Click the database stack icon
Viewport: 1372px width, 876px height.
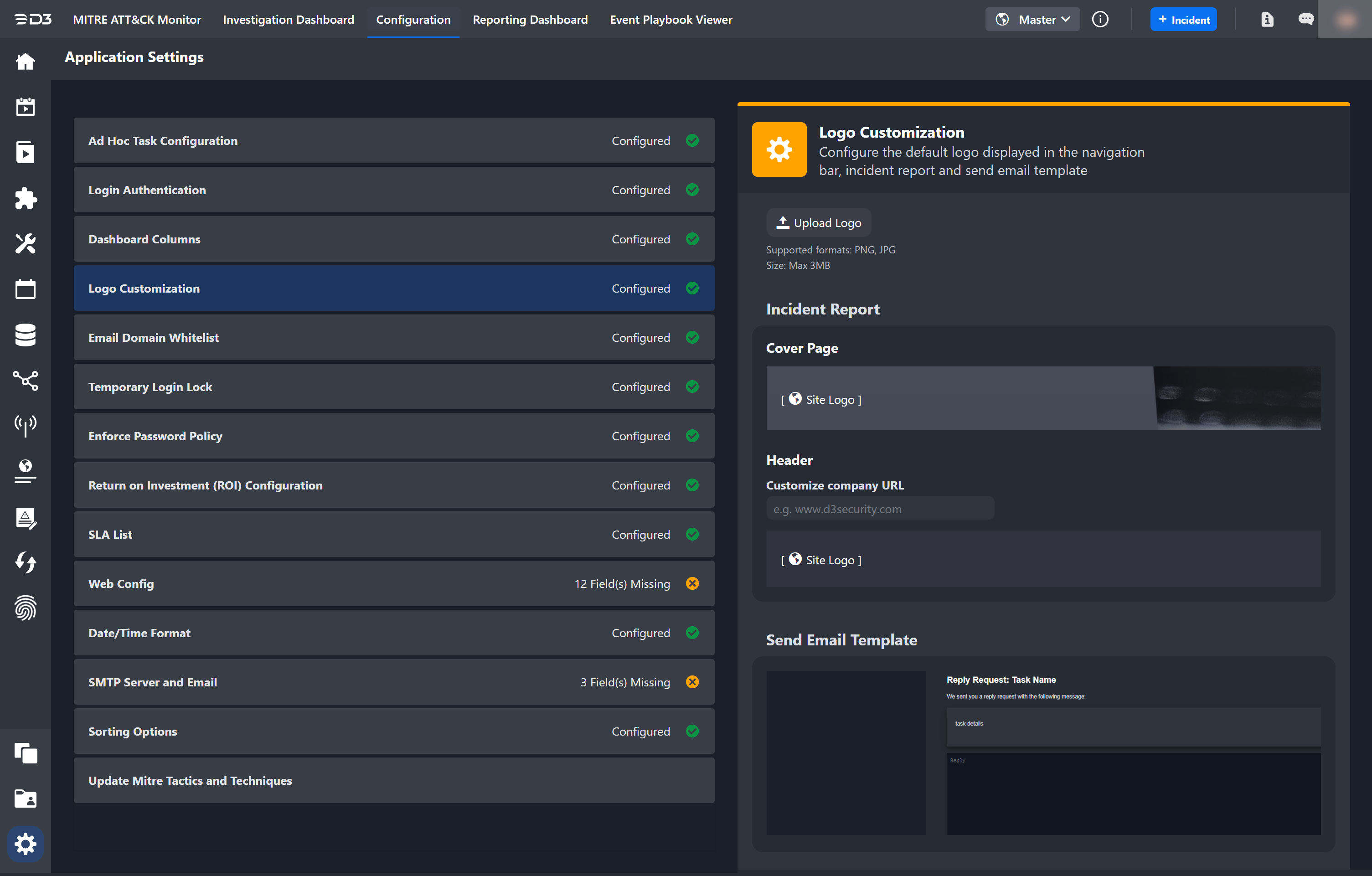(x=25, y=335)
